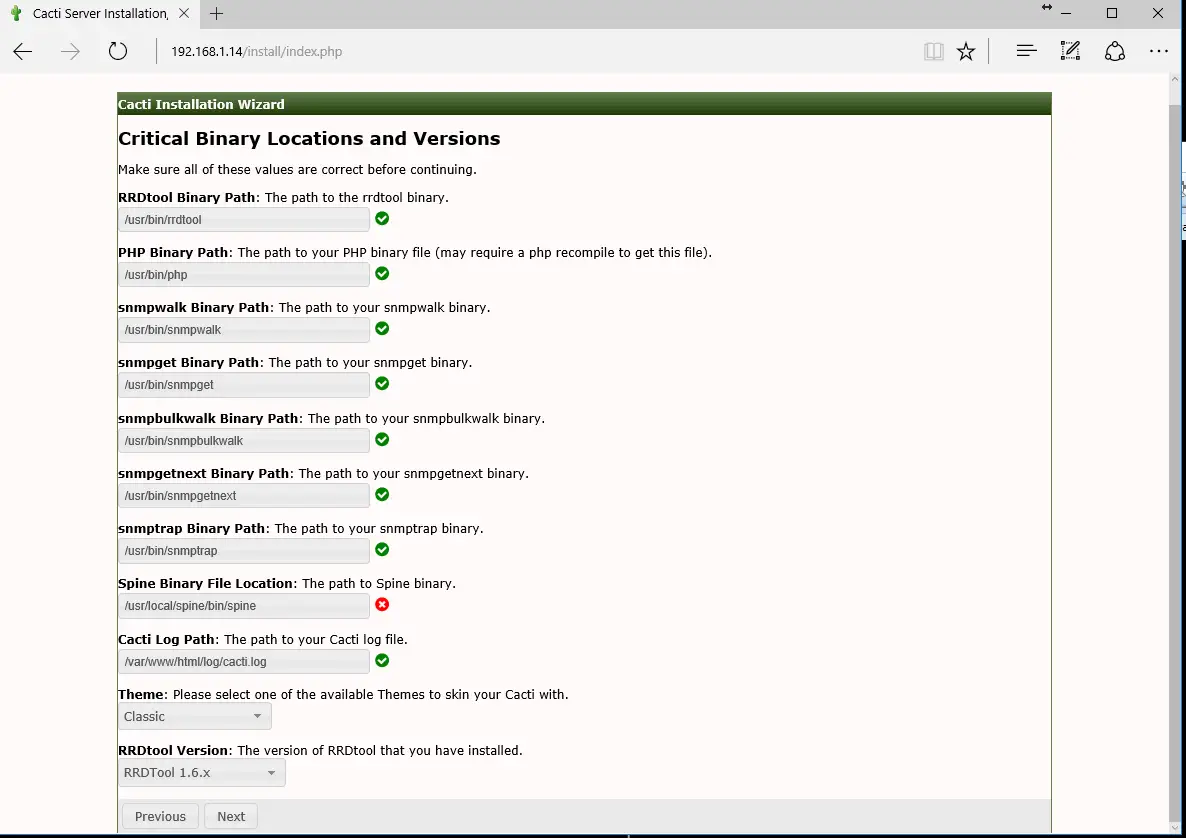Focus the Spine binary location field
This screenshot has width=1186, height=838.
(x=244, y=606)
